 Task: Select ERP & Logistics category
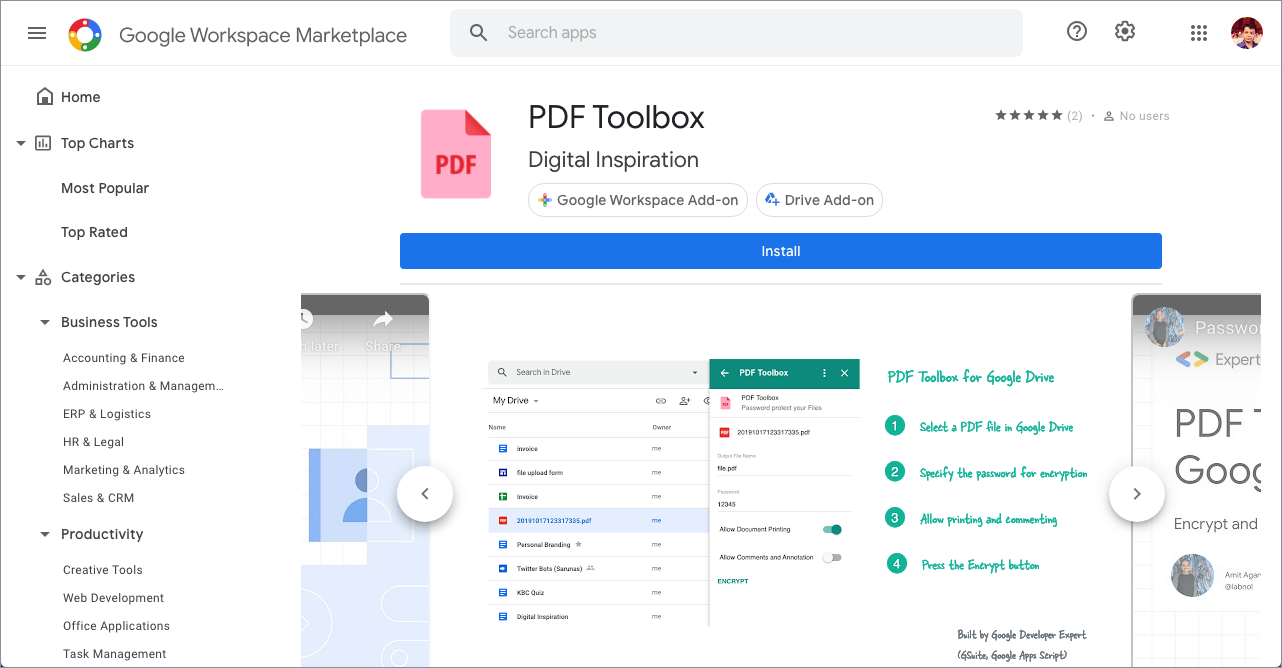[x=107, y=414]
